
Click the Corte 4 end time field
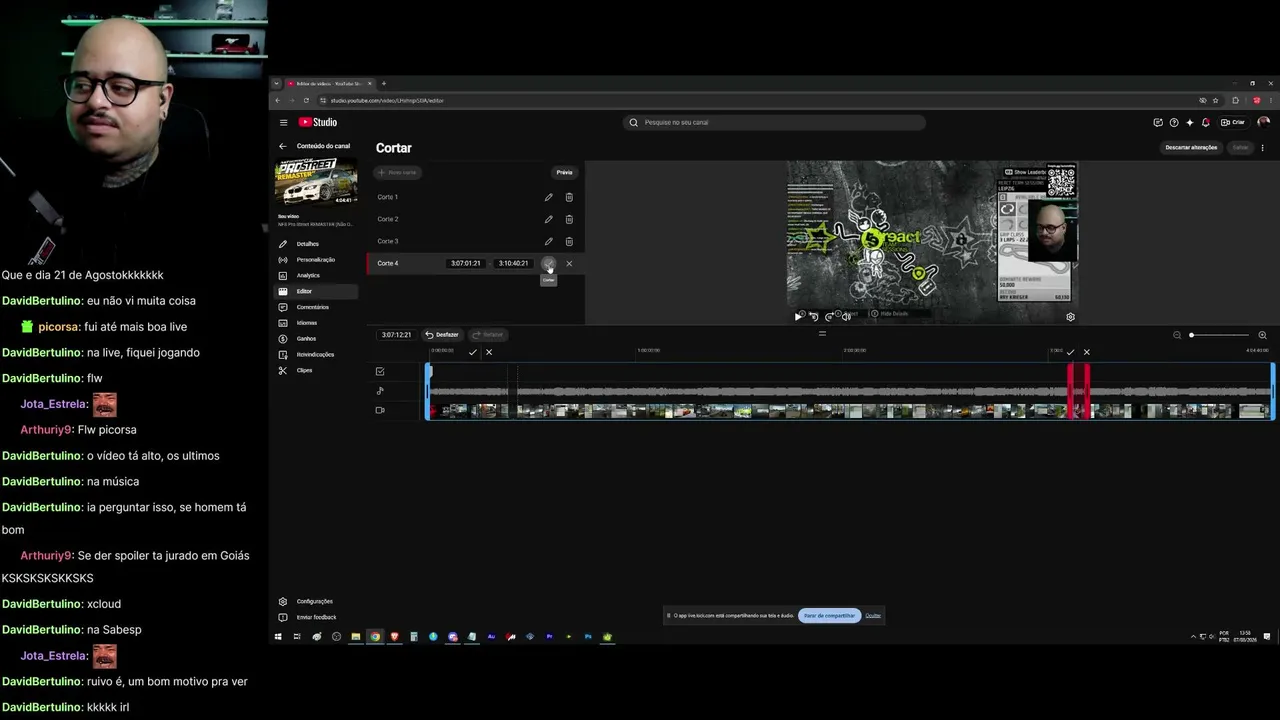(513, 263)
